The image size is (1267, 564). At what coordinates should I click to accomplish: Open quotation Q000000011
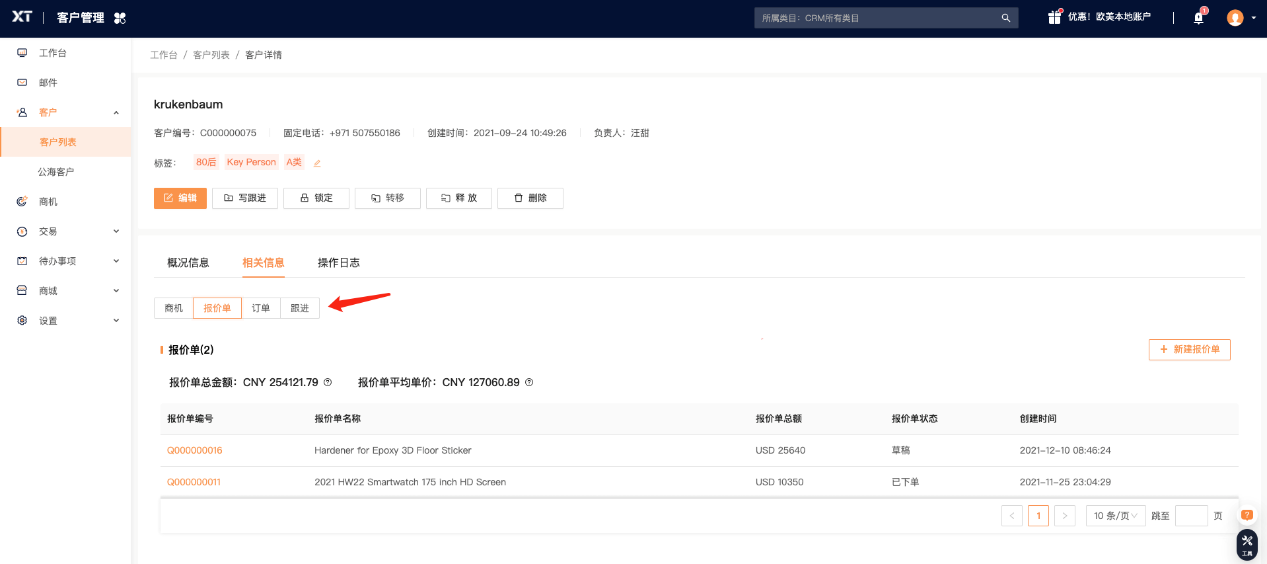[194, 482]
